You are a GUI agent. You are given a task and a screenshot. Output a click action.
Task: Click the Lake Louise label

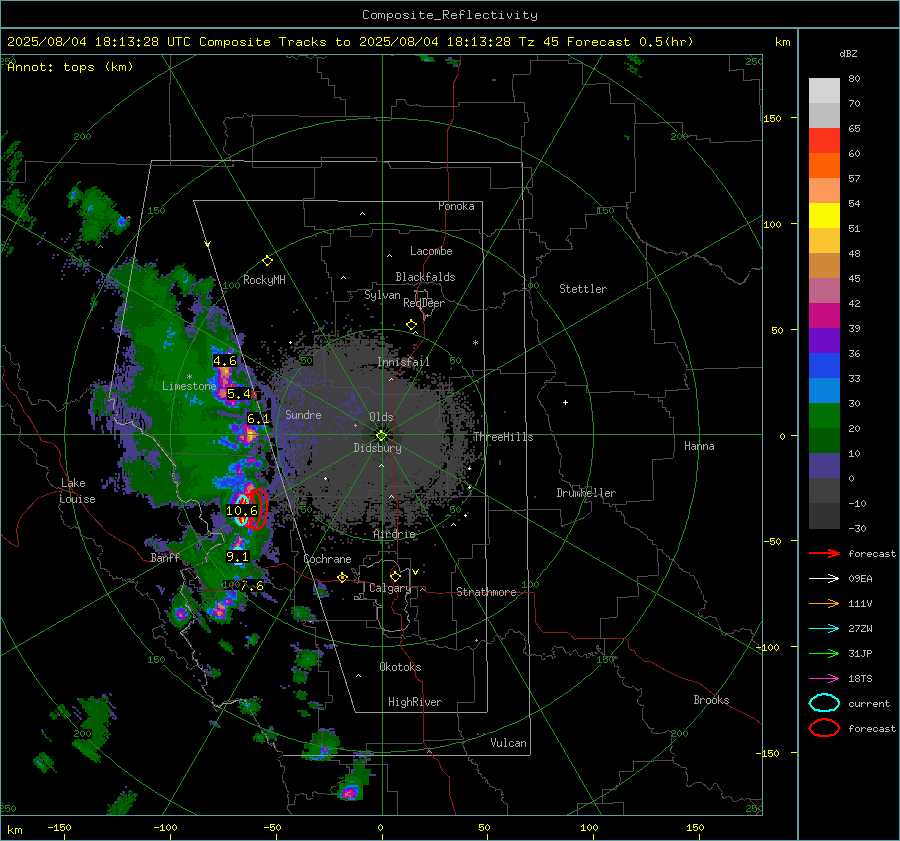pos(77,491)
